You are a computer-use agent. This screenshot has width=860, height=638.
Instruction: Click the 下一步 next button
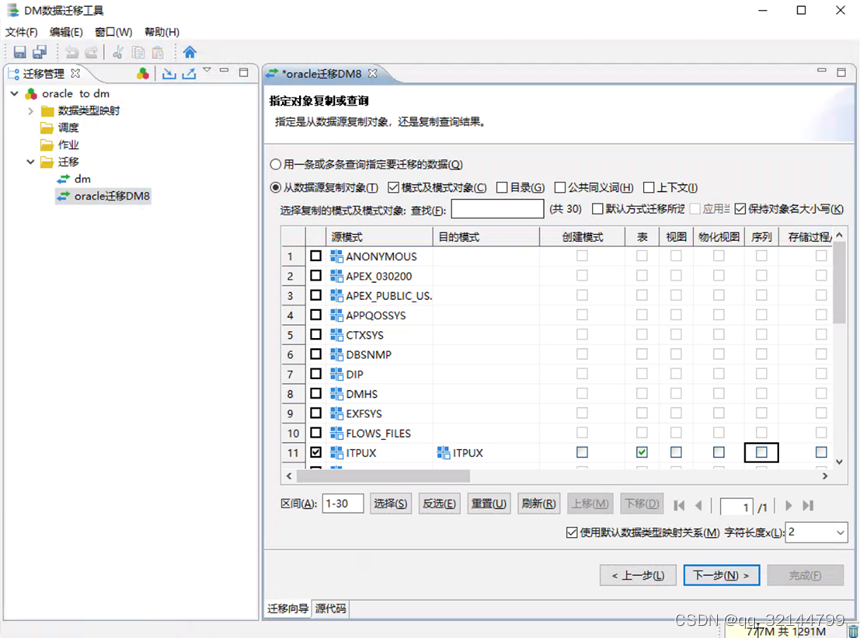coord(721,575)
